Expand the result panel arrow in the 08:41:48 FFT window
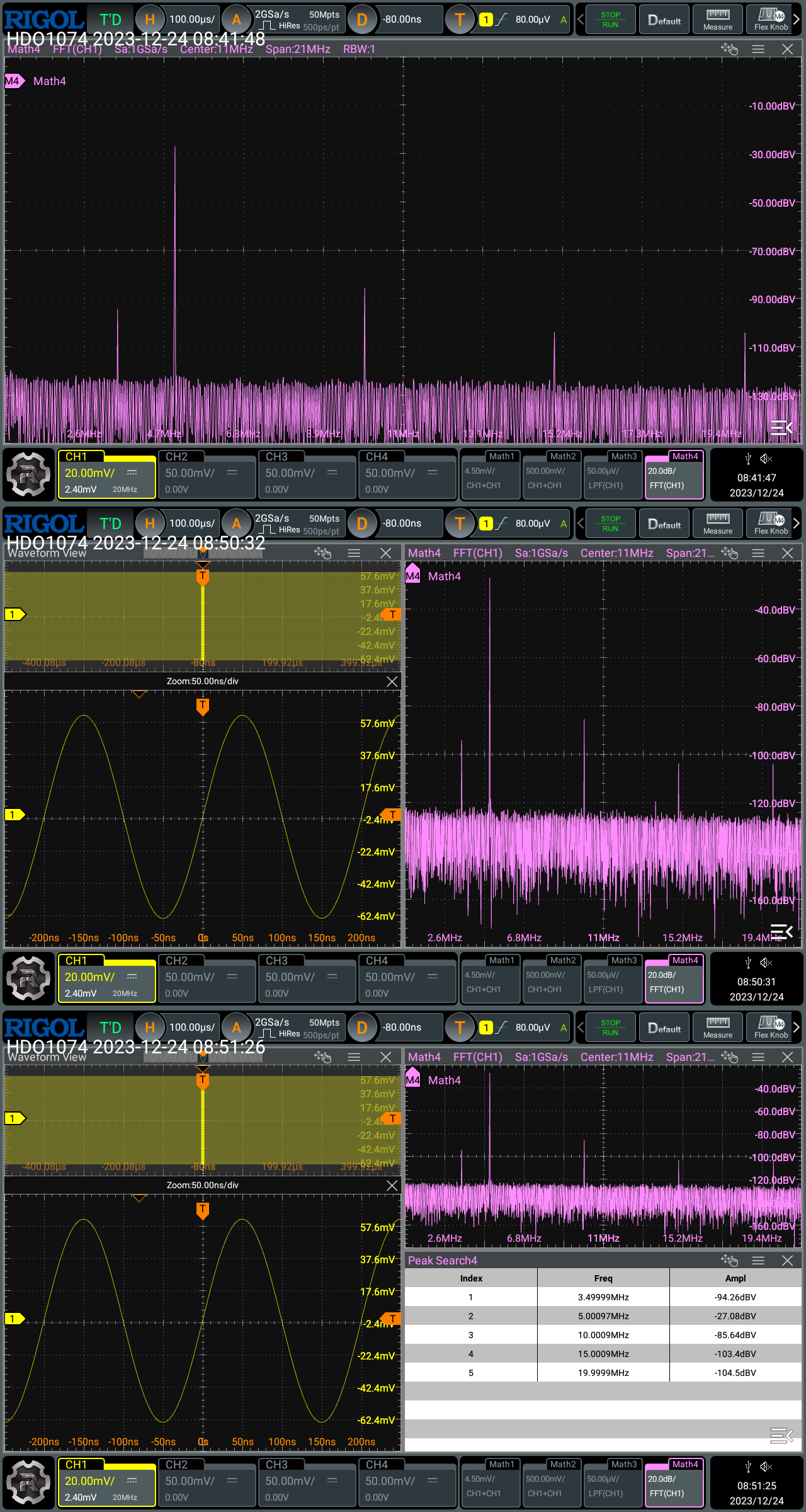 pyautogui.click(x=781, y=428)
